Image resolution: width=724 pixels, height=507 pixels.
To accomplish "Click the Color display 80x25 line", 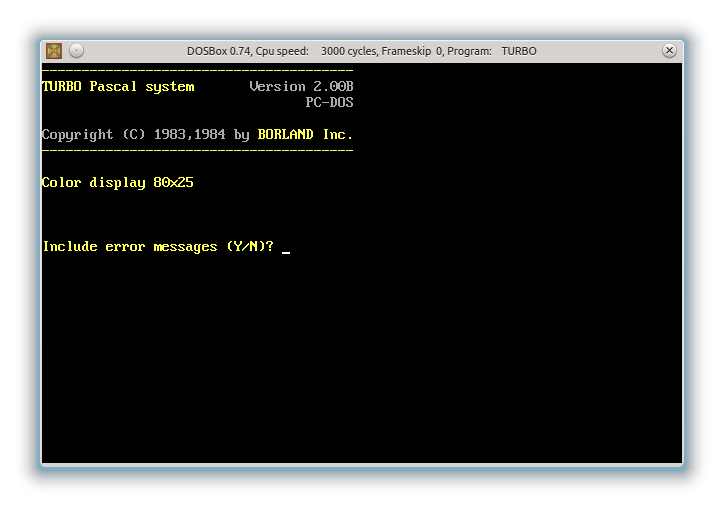I will tap(117, 183).
